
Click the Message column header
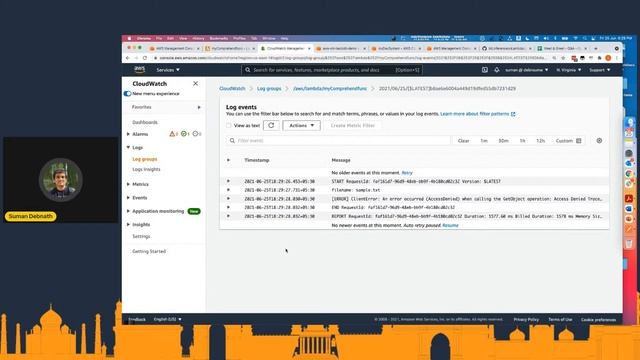pyautogui.click(x=341, y=160)
